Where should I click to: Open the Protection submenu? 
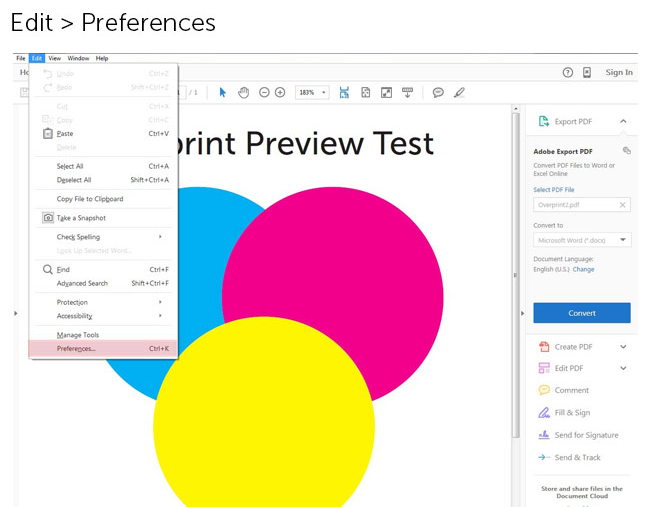coord(103,302)
